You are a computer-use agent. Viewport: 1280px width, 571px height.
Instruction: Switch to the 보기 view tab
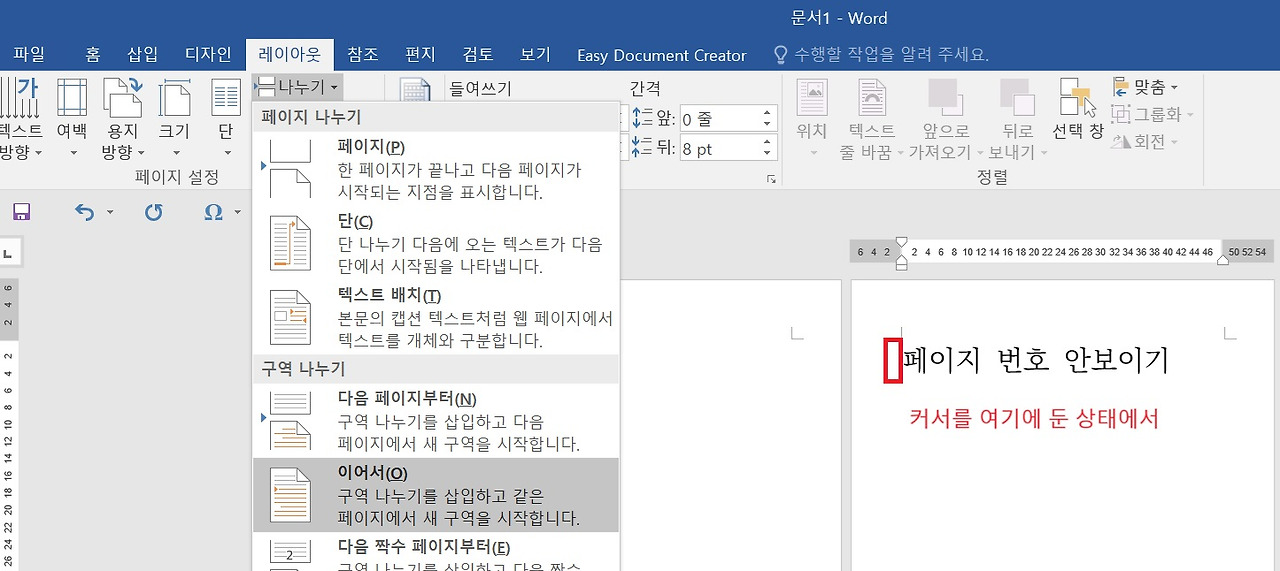[x=535, y=54]
